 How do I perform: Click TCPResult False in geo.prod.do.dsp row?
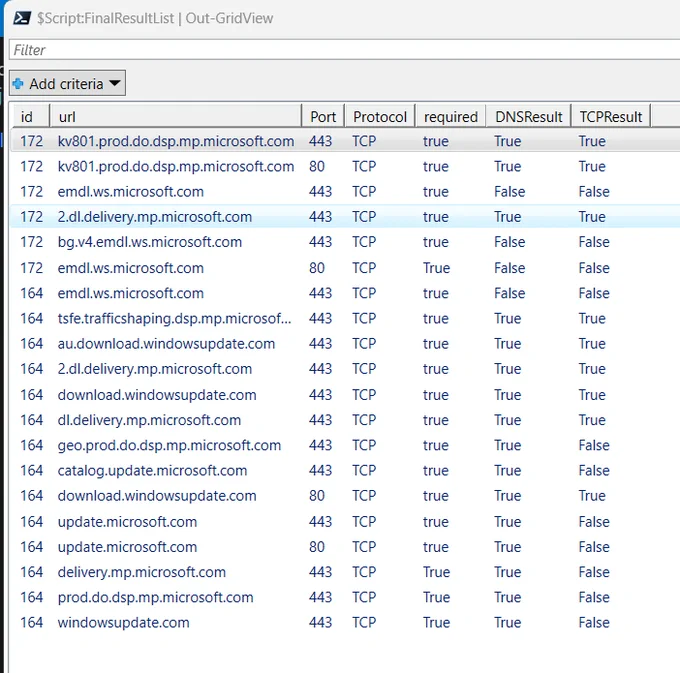[594, 445]
